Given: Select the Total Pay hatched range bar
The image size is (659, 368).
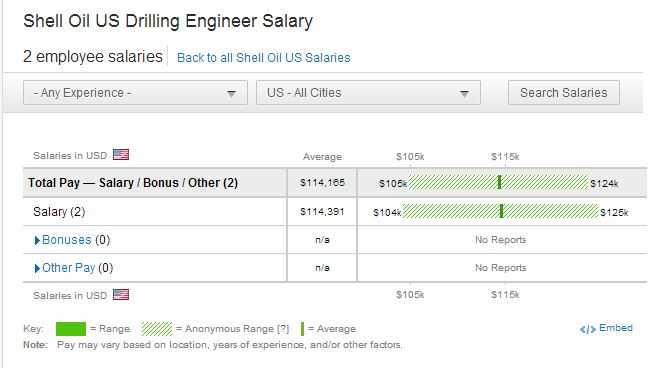Looking at the screenshot, I should click(498, 182).
